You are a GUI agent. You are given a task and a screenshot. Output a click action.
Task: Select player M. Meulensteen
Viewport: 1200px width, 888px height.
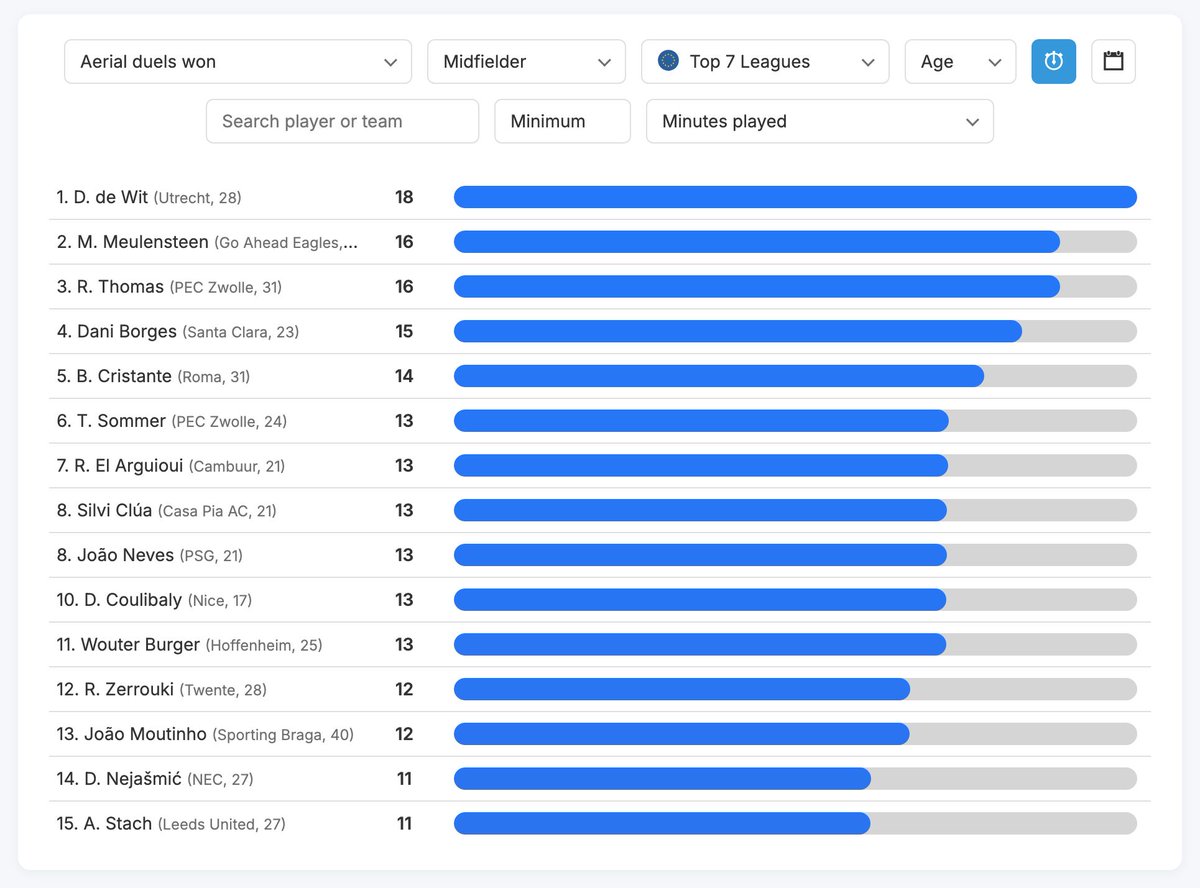click(142, 242)
